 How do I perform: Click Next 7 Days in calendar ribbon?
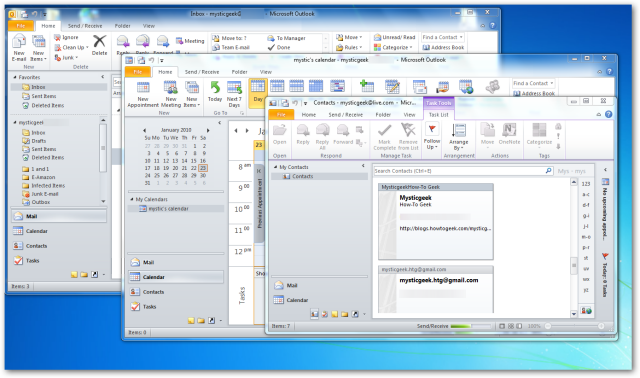[234, 94]
